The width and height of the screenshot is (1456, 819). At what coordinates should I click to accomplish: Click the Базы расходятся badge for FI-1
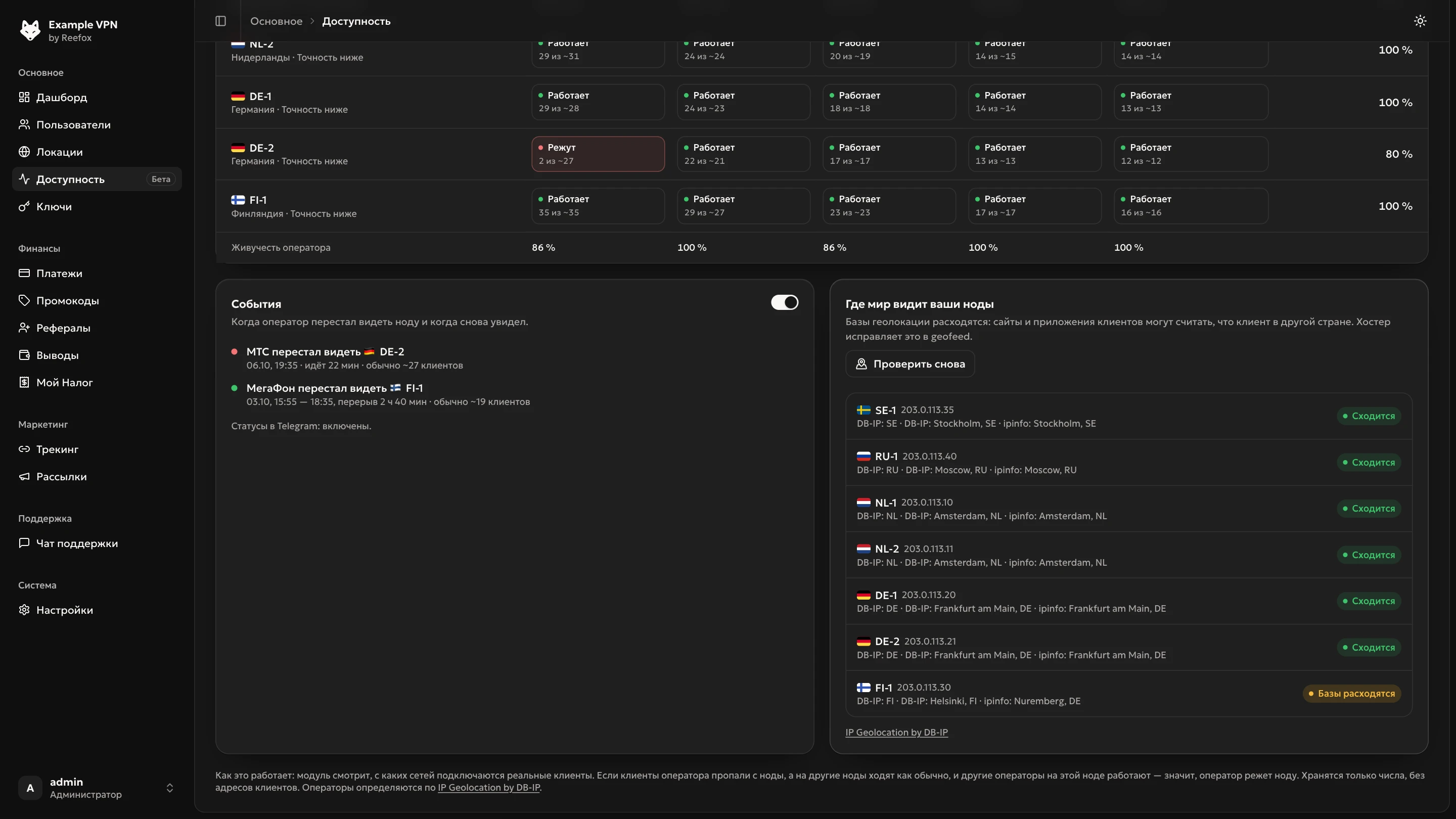click(1351, 694)
